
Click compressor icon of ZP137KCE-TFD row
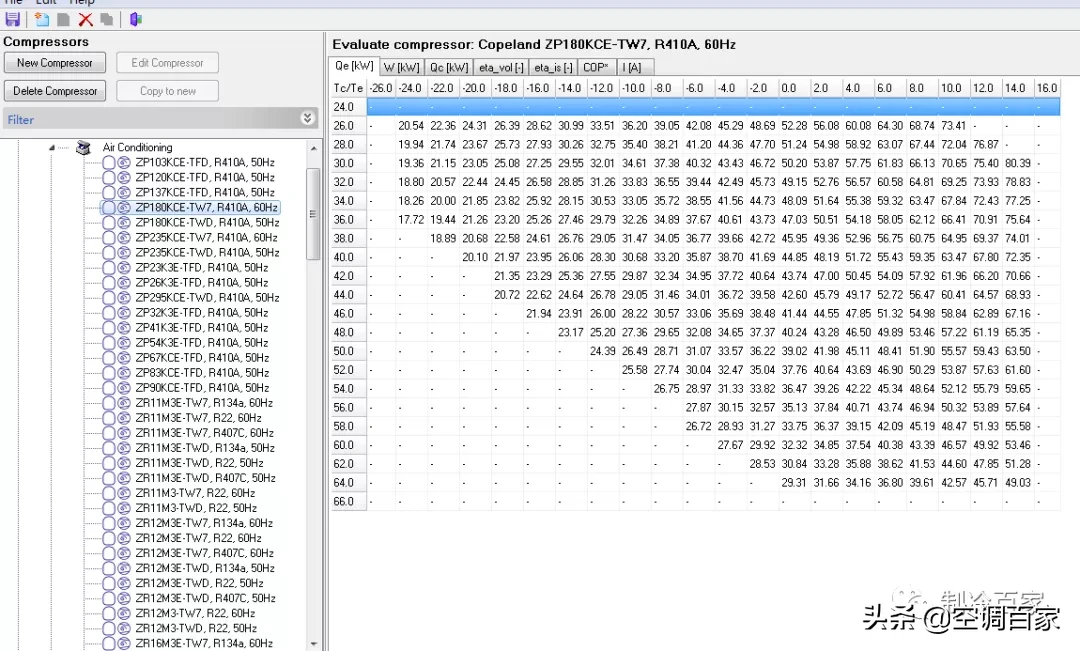tap(124, 193)
